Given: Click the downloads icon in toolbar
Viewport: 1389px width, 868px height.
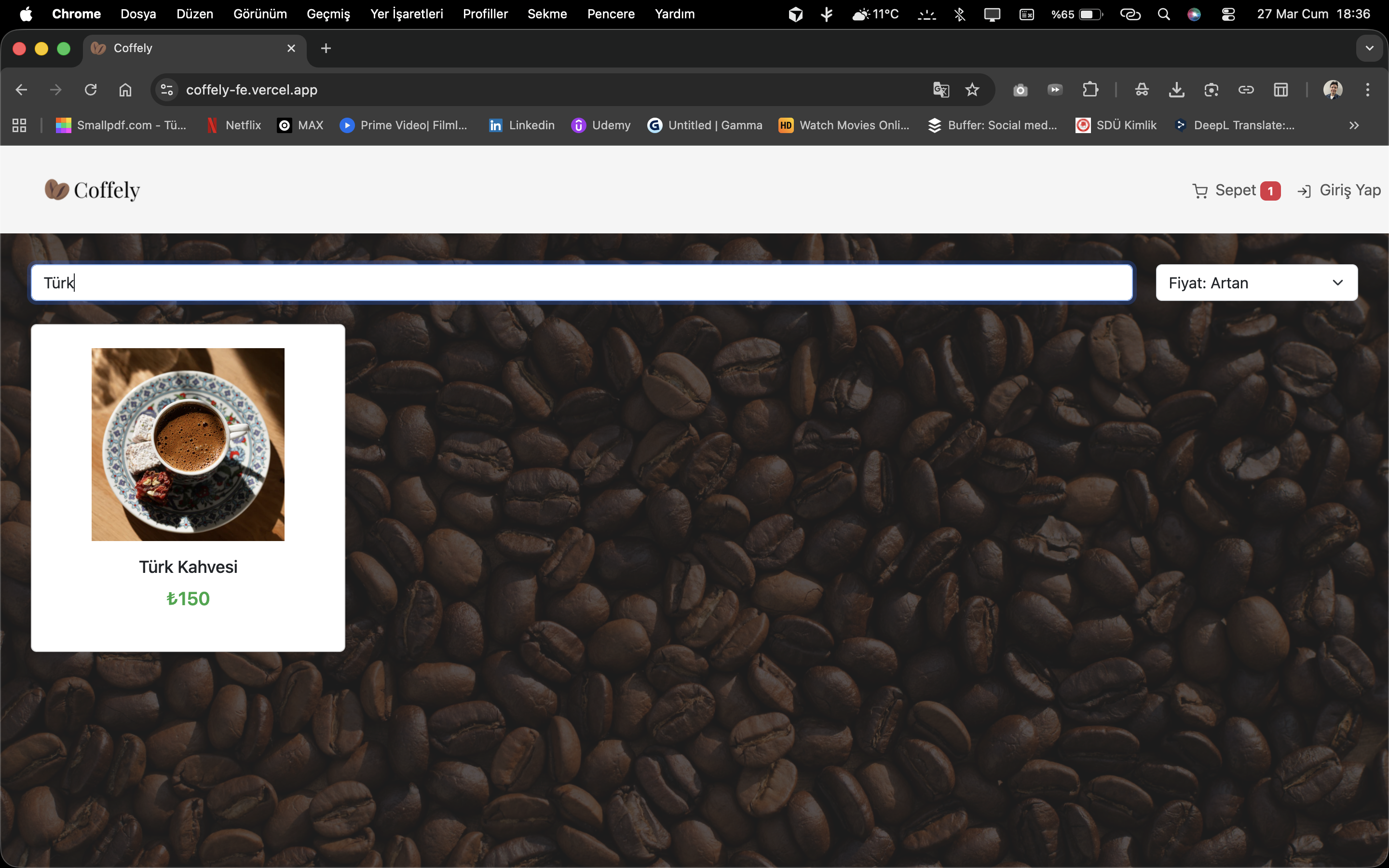Looking at the screenshot, I should pyautogui.click(x=1176, y=90).
